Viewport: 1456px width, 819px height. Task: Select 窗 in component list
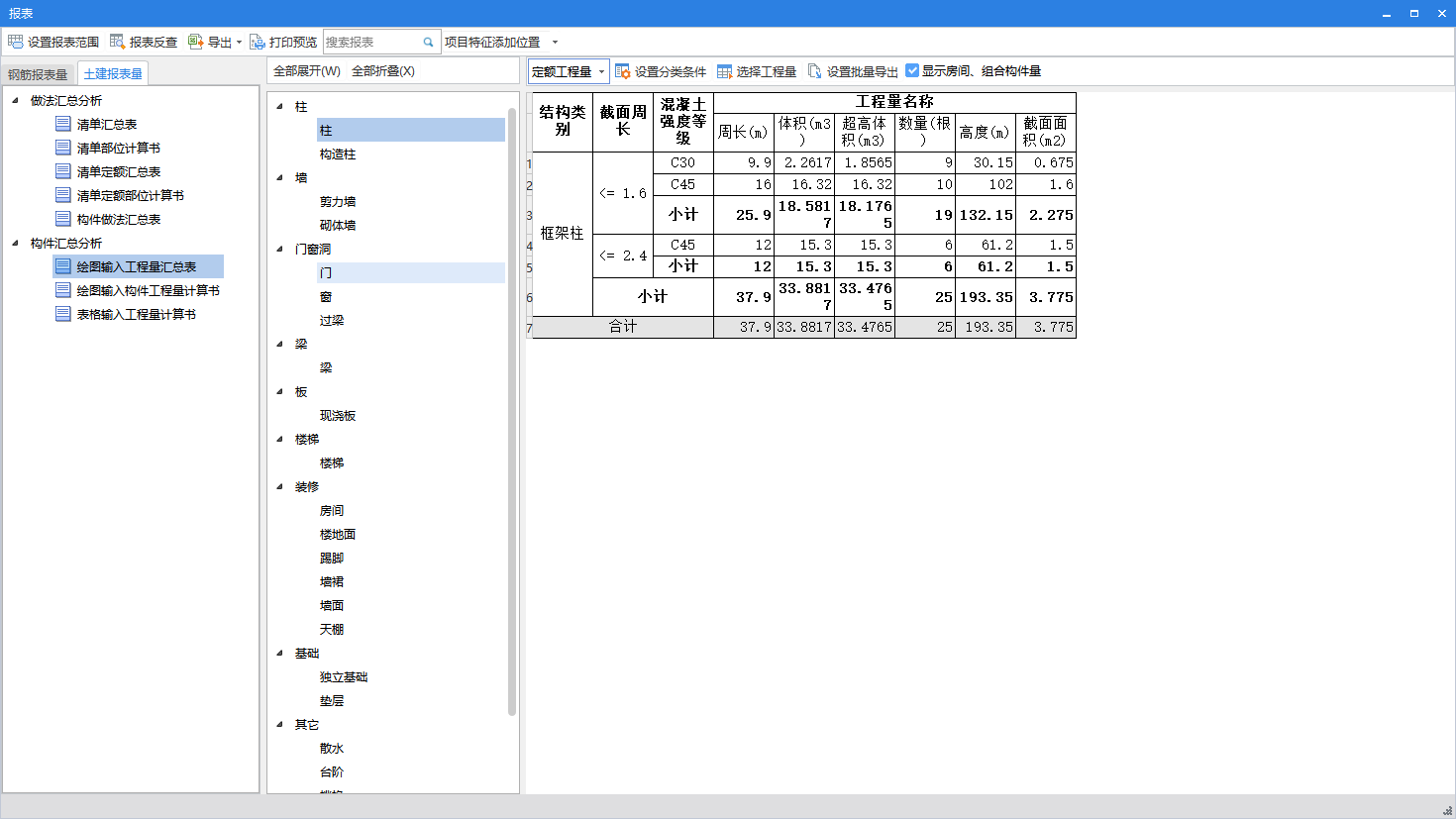(x=326, y=297)
